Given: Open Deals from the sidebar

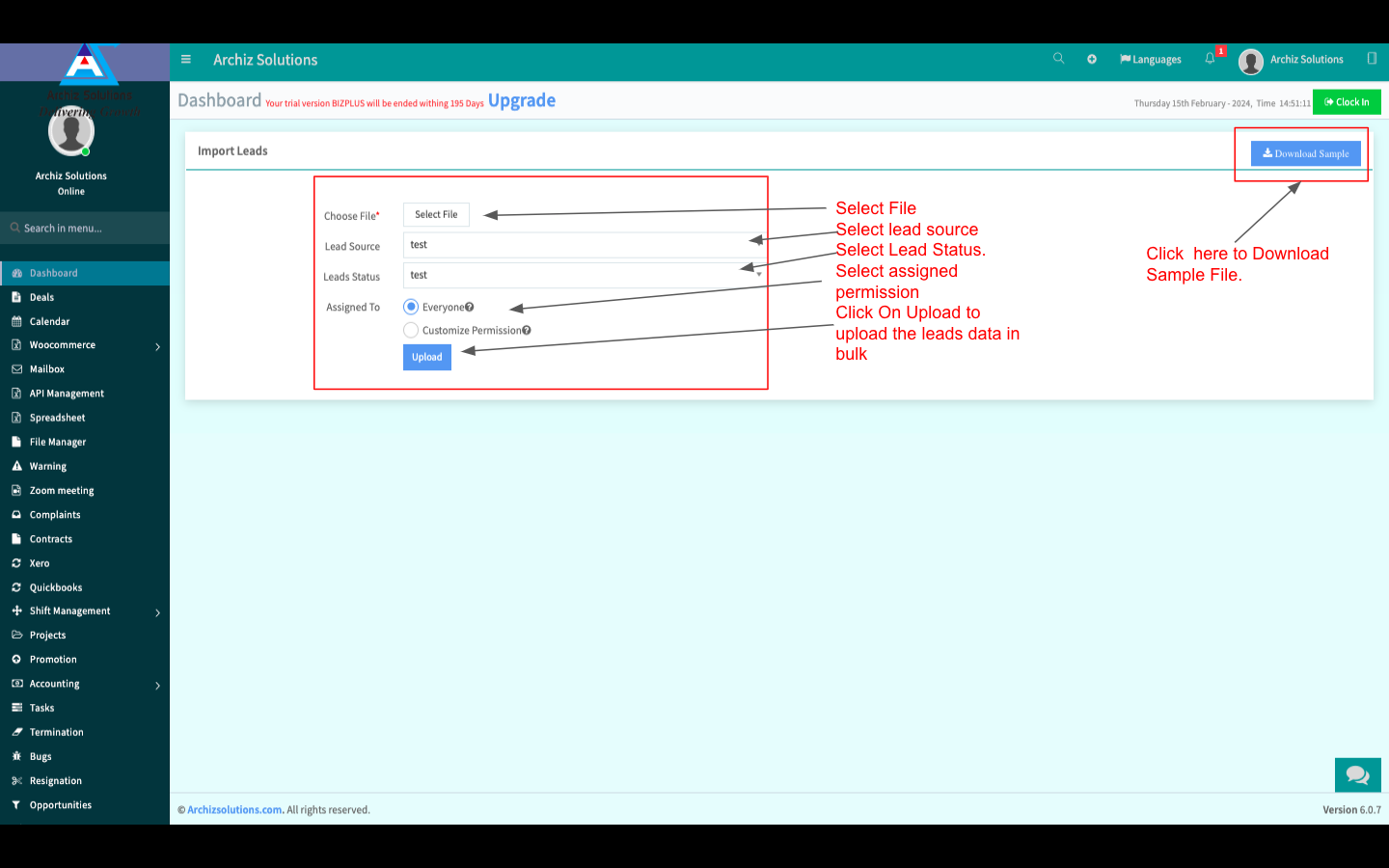Looking at the screenshot, I should point(41,298).
